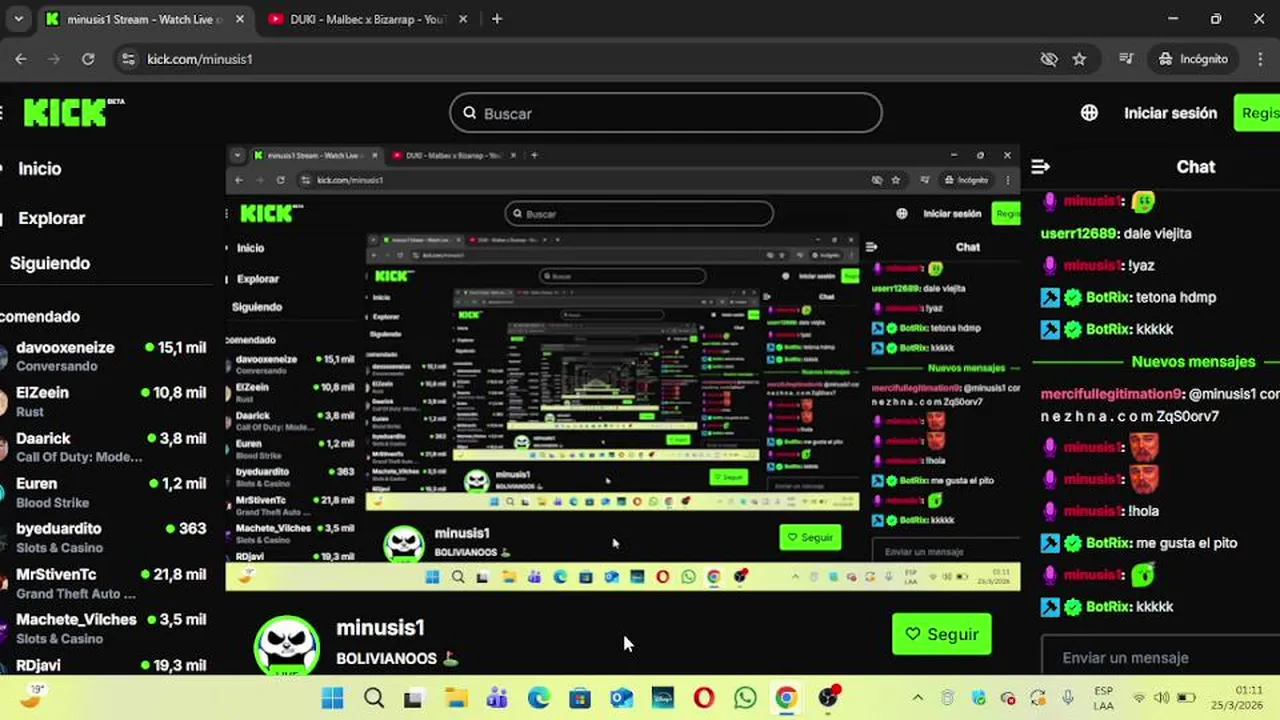The height and width of the screenshot is (720, 1280).
Task: Bookmark this page with the star icon
Action: [1079, 59]
